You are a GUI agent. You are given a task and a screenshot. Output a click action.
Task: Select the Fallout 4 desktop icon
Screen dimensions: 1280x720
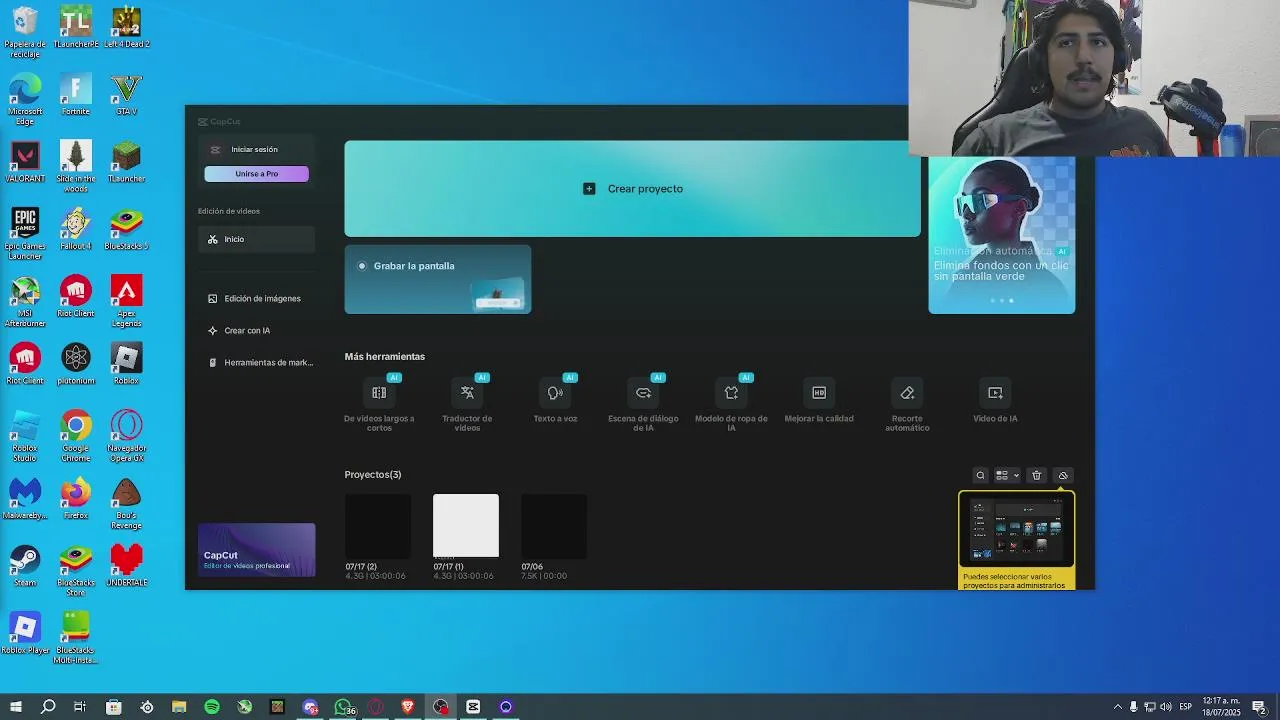76,229
